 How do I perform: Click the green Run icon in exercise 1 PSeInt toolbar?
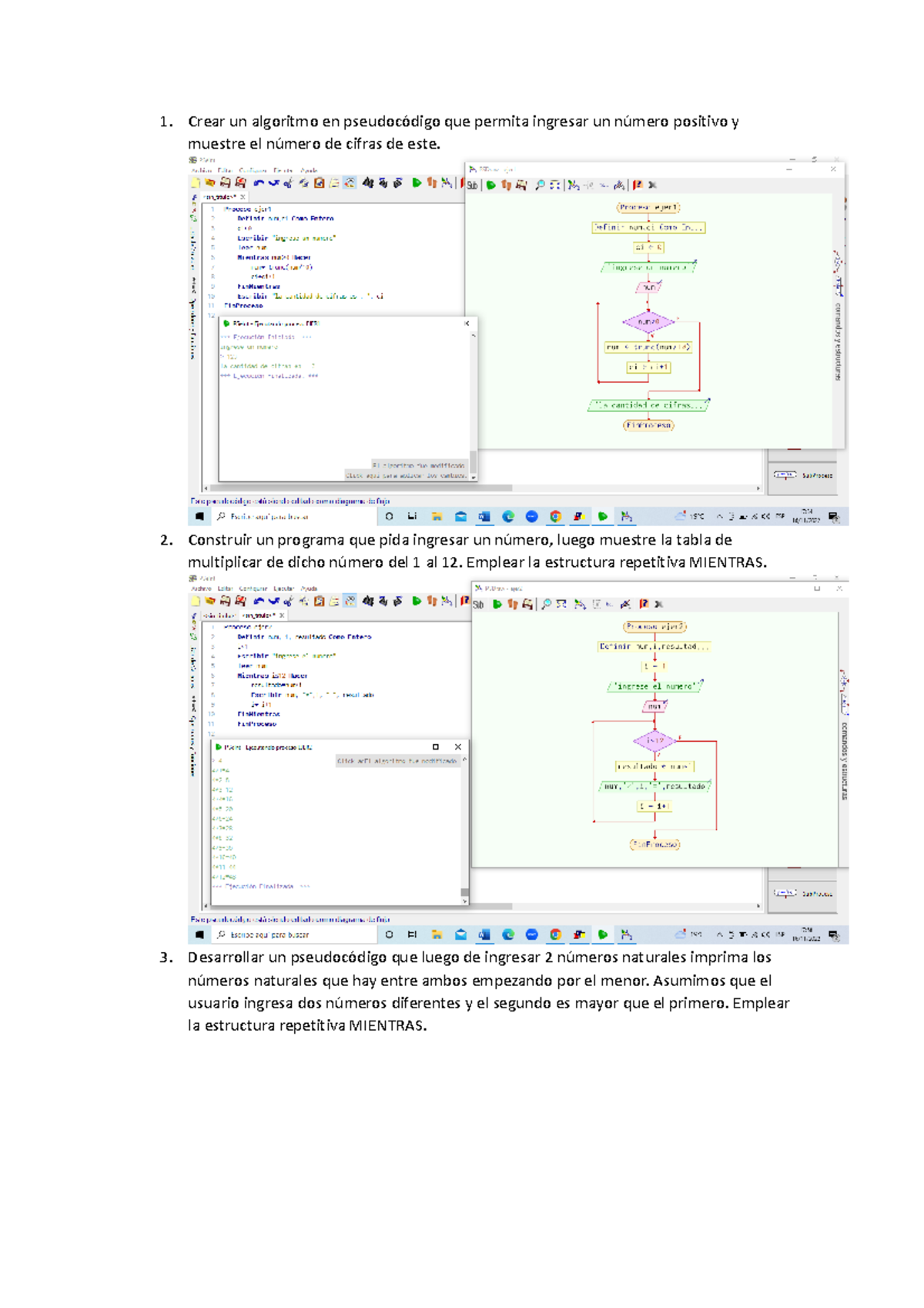click(x=417, y=183)
